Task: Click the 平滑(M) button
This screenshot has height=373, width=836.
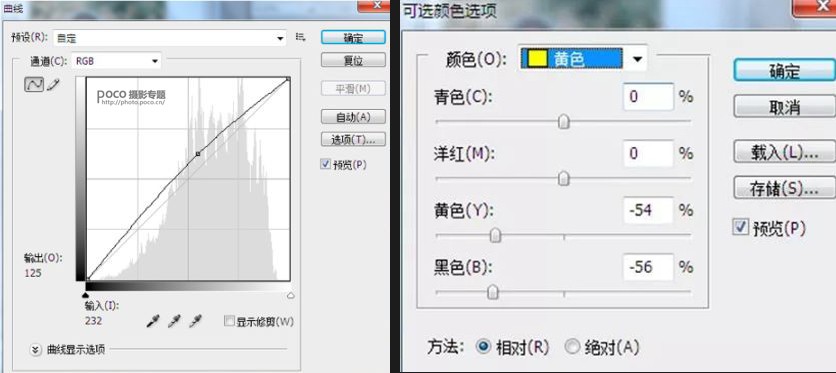Action: coord(353,88)
